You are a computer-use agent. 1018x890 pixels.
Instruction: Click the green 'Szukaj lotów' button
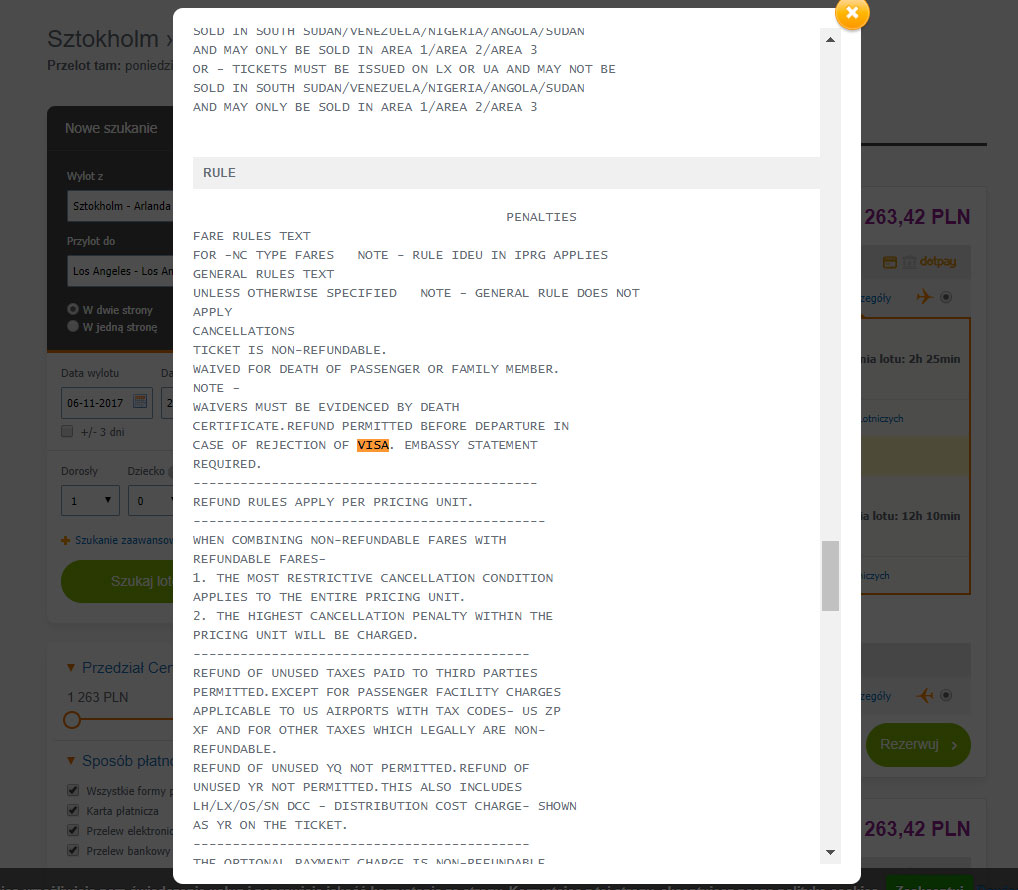pos(118,581)
